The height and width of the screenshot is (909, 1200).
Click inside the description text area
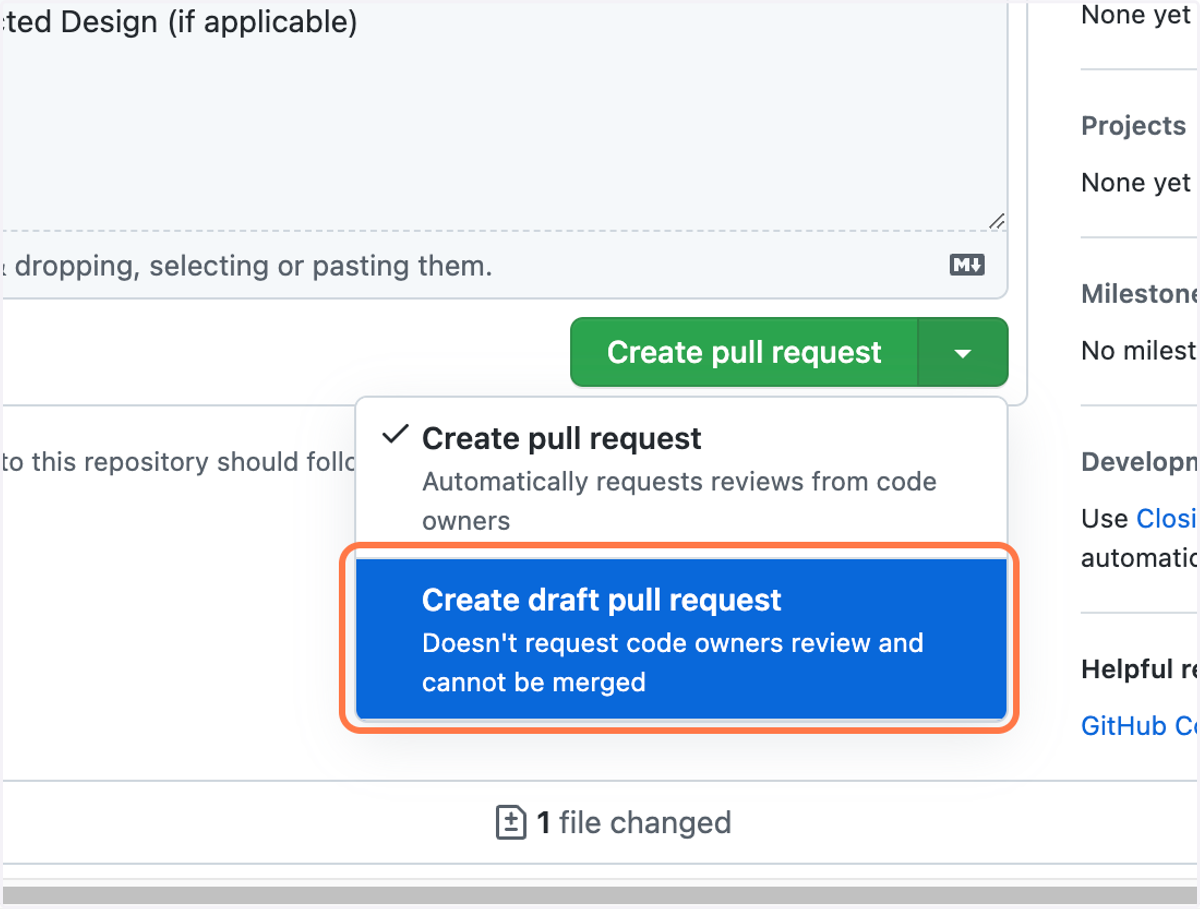point(502,117)
